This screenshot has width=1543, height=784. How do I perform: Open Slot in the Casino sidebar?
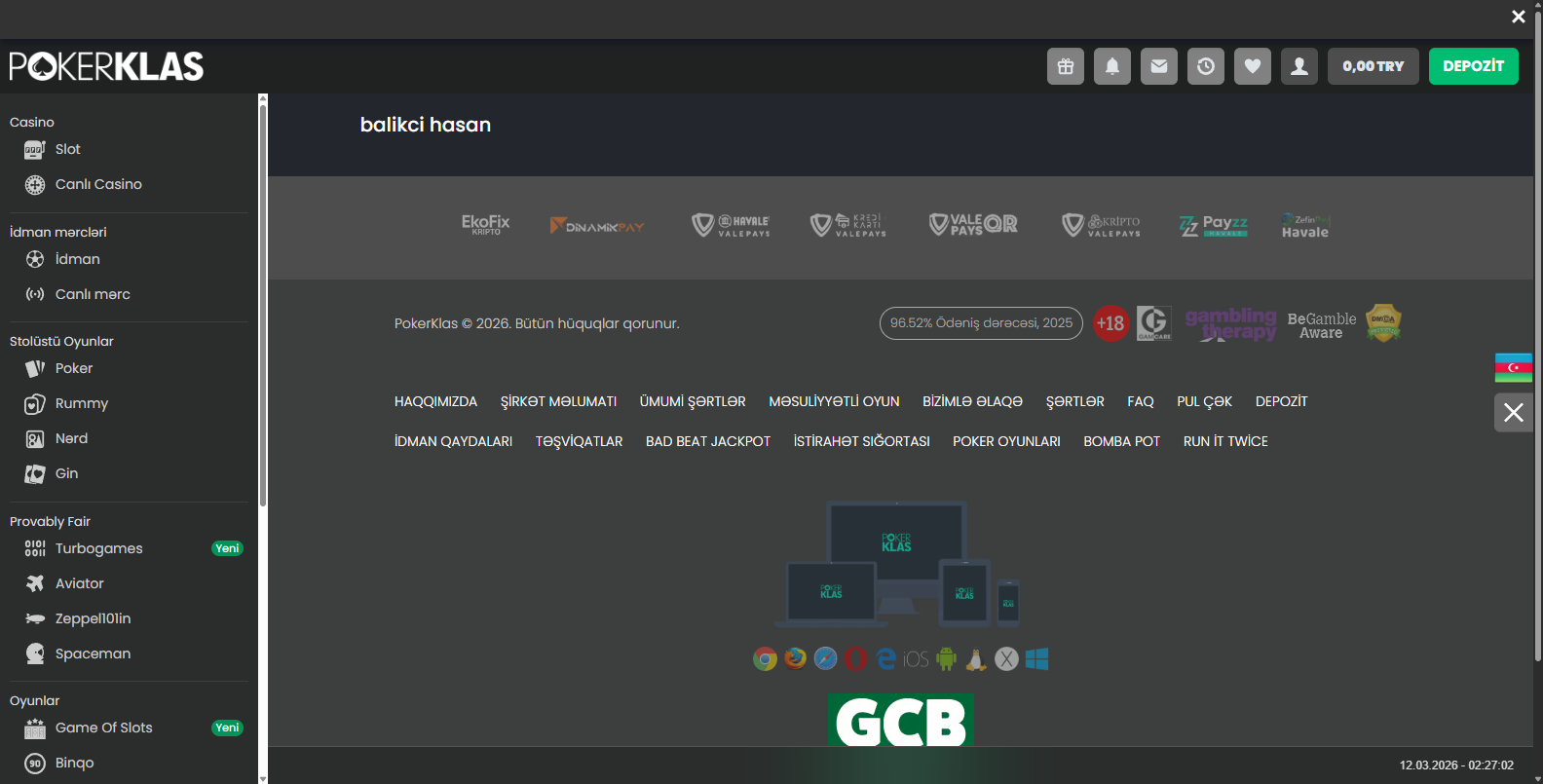(x=67, y=149)
